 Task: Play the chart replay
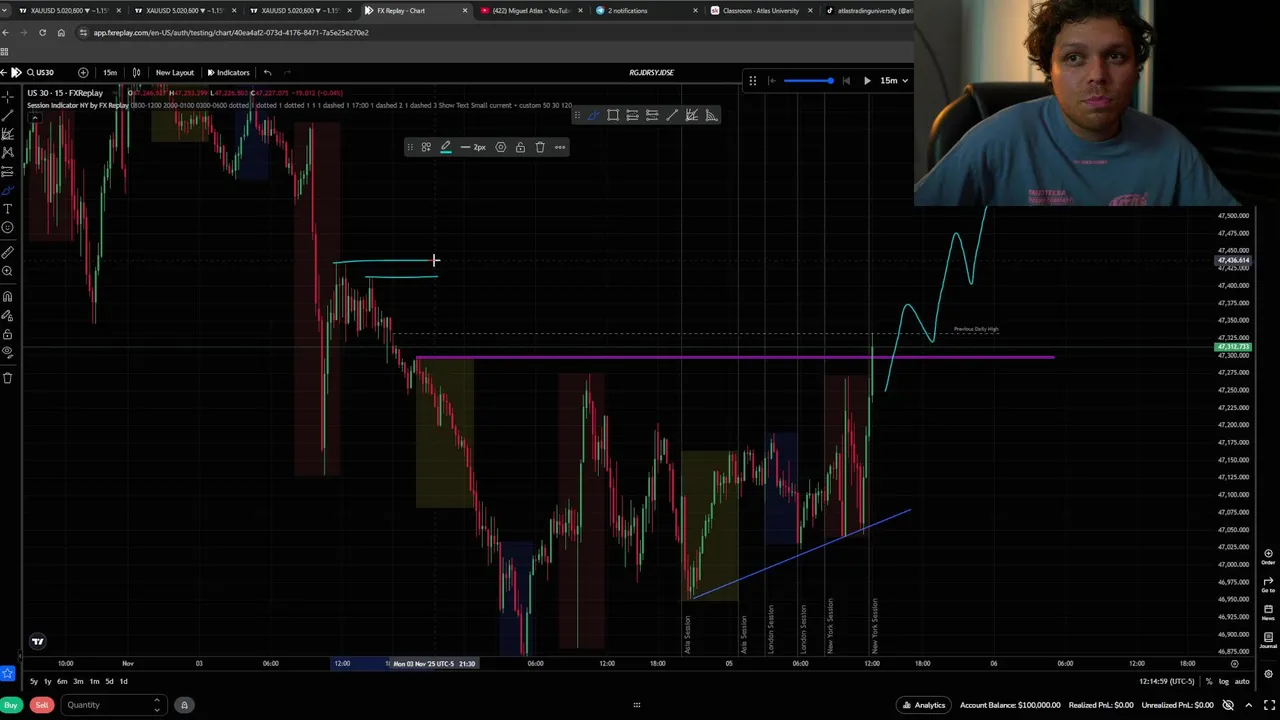867,80
